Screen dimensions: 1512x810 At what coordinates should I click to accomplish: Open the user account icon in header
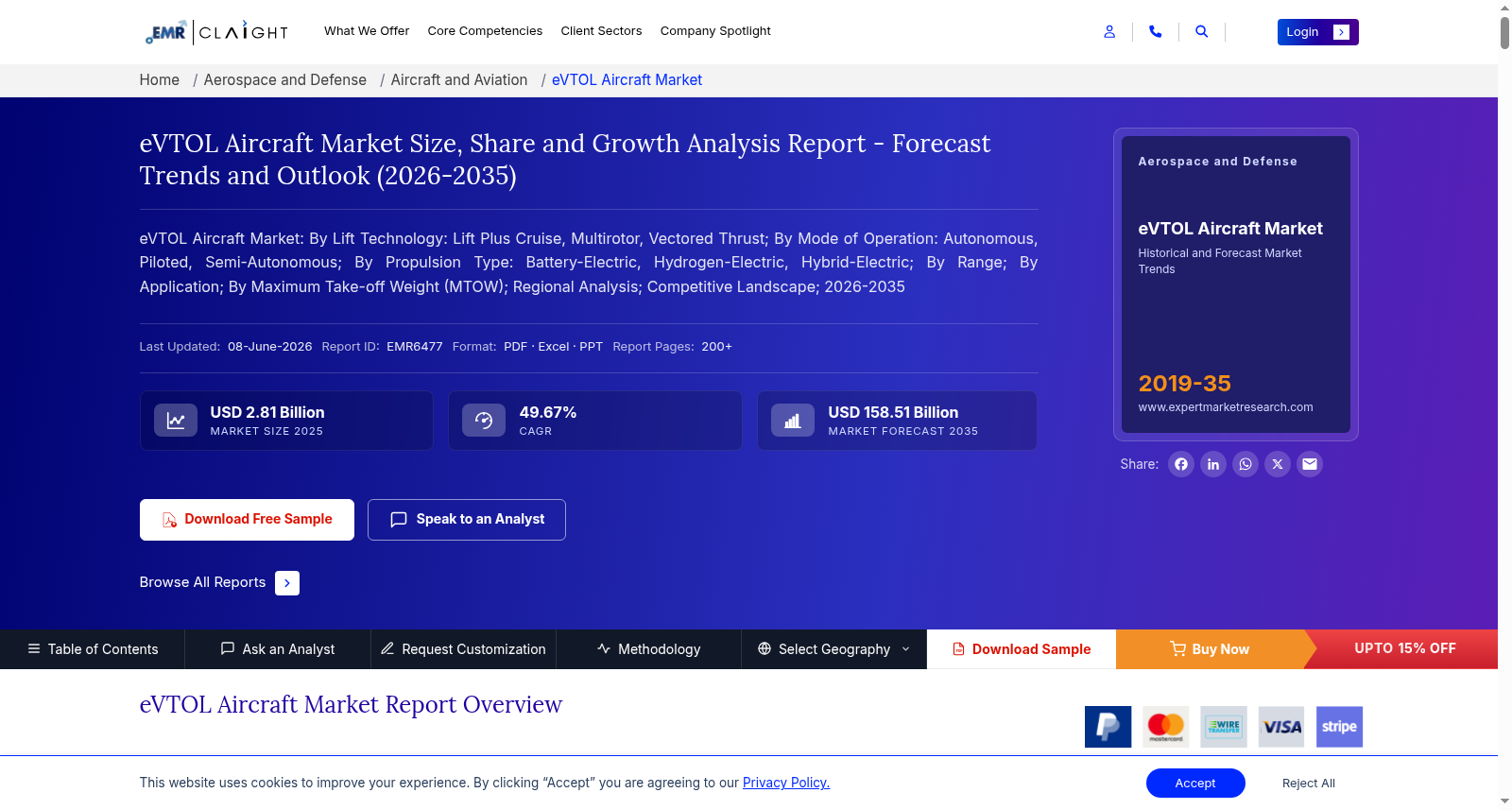pos(1109,31)
